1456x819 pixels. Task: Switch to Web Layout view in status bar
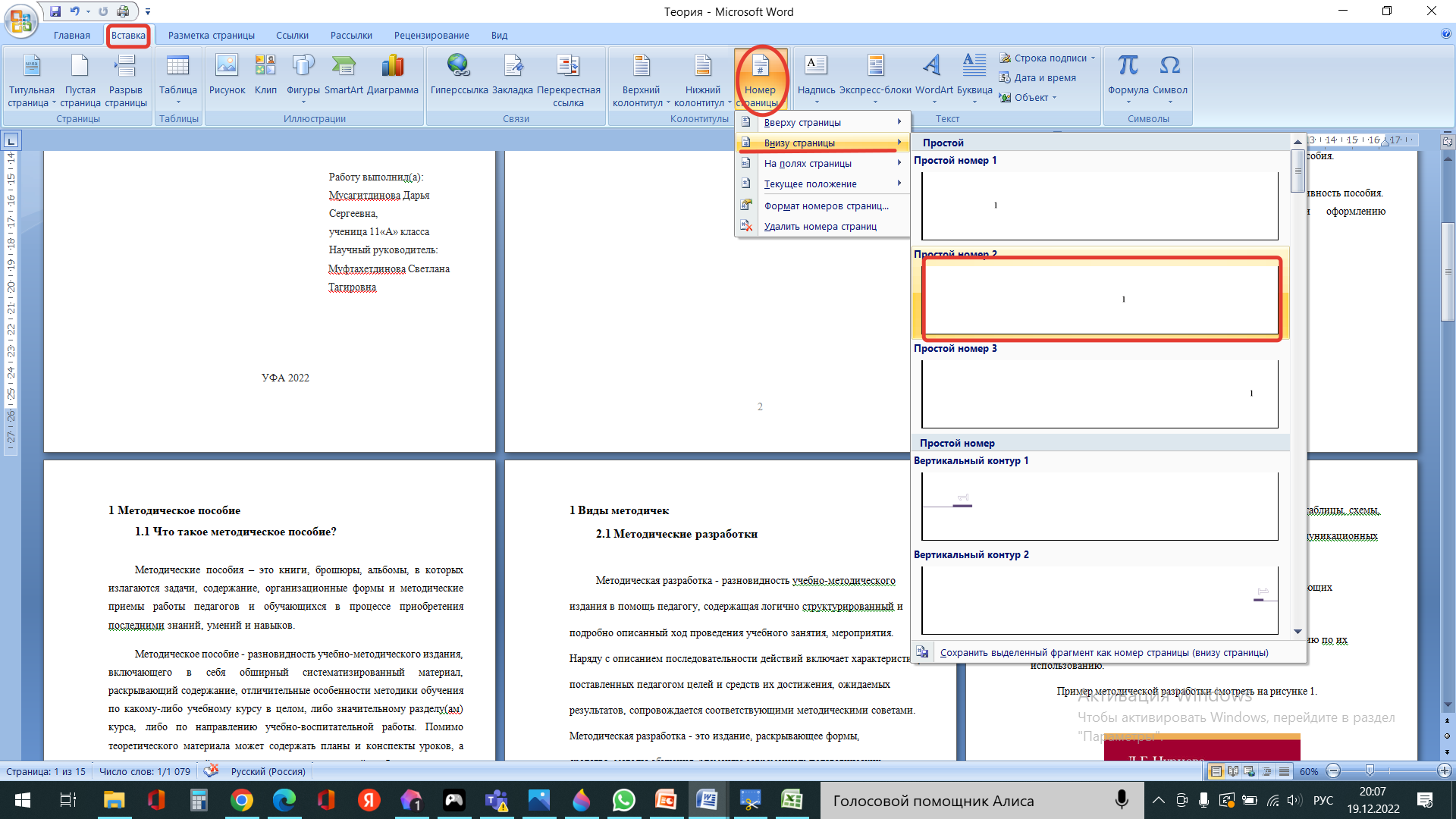[x=1250, y=771]
